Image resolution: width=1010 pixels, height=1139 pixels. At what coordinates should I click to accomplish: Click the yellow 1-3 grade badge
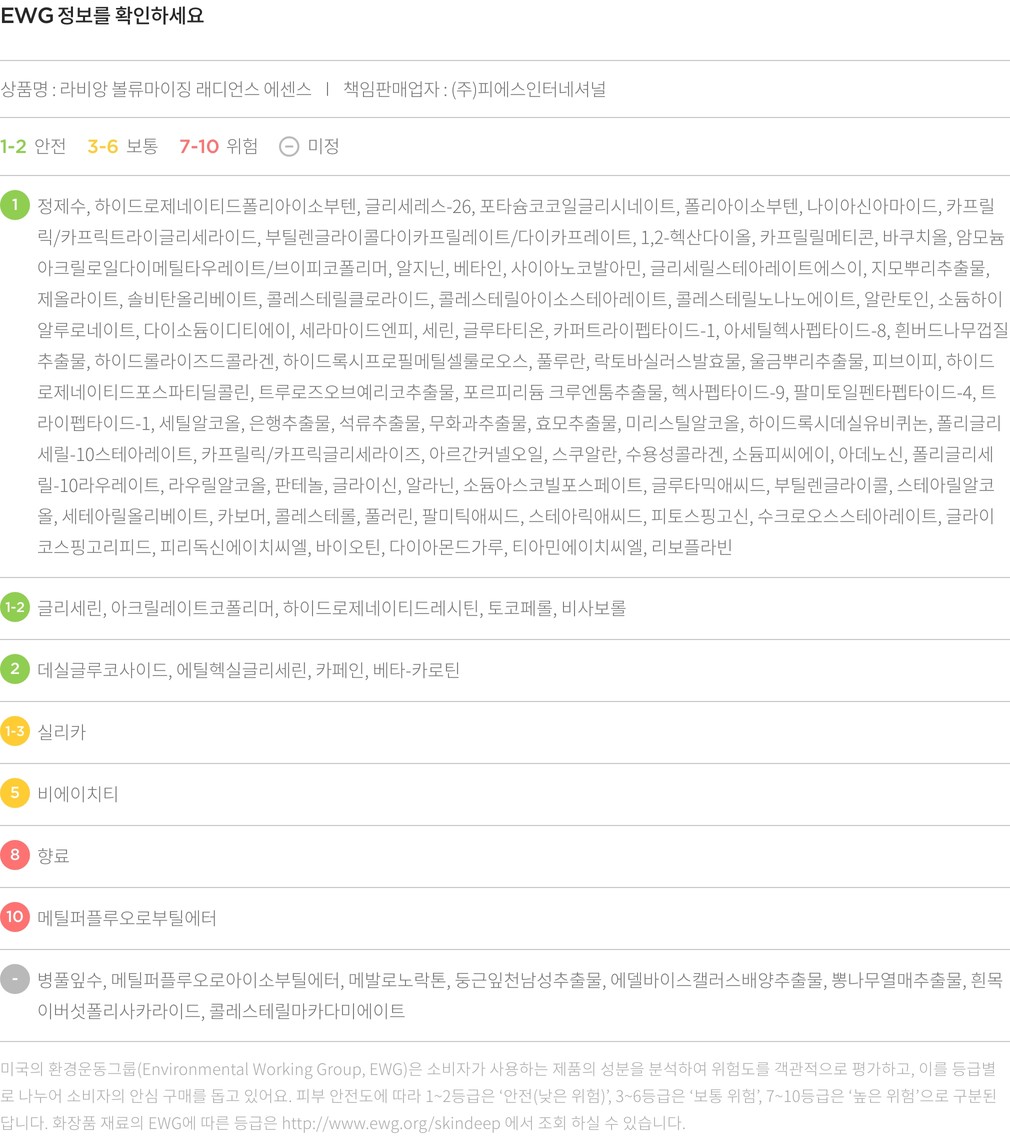[x=15, y=731]
